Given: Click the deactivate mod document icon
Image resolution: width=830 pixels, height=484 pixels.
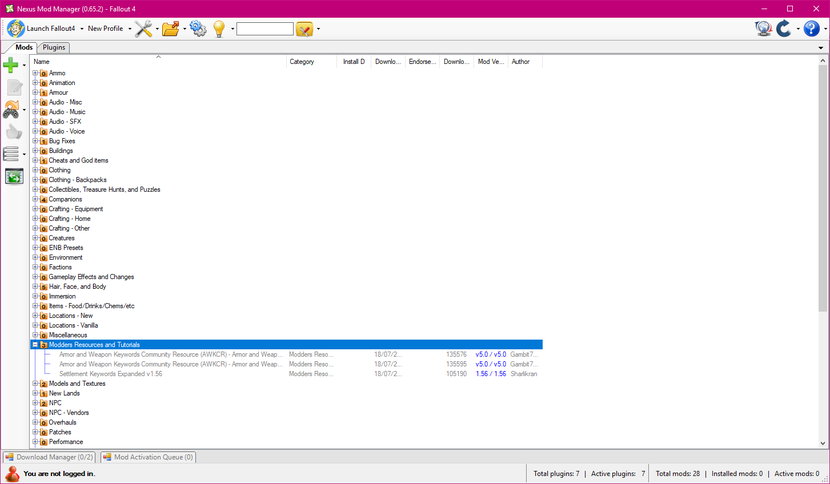Looking at the screenshot, I should pos(14,87).
